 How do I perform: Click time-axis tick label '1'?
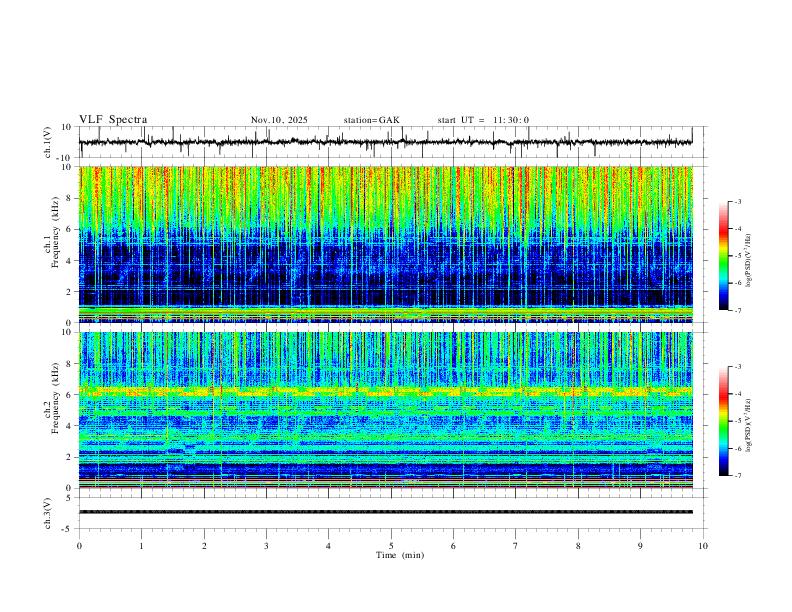(141, 546)
